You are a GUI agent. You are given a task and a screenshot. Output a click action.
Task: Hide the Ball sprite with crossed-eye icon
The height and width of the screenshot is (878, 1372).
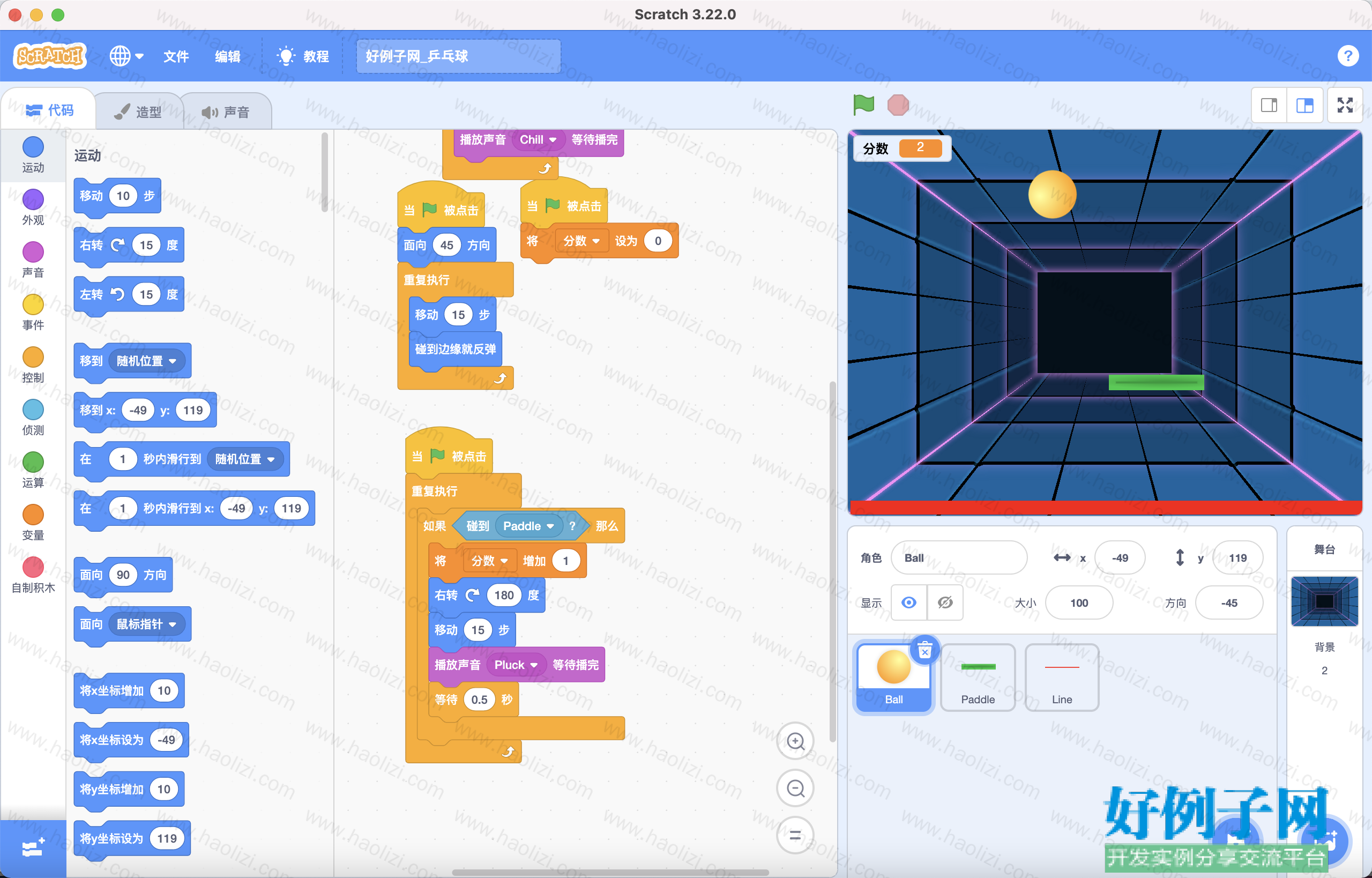click(945, 602)
